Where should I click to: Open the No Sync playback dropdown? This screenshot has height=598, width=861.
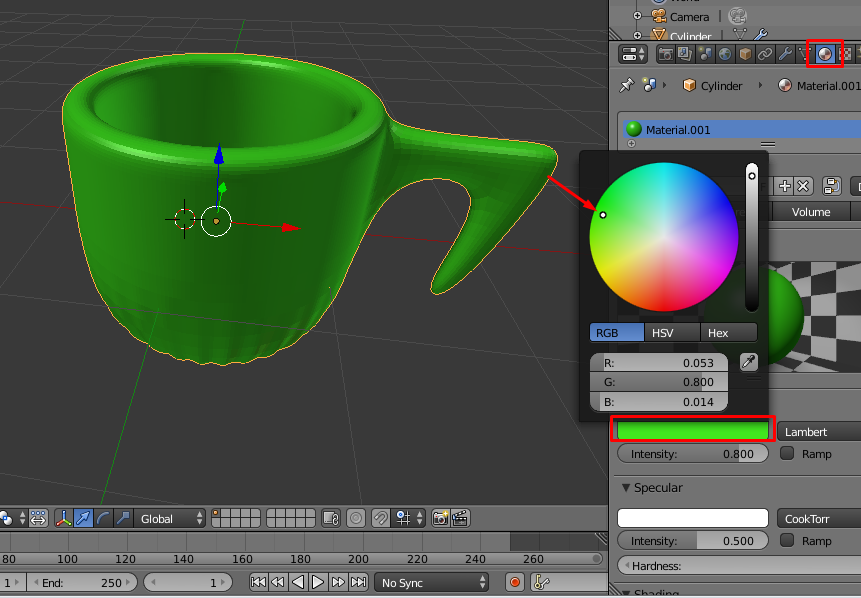pos(432,582)
